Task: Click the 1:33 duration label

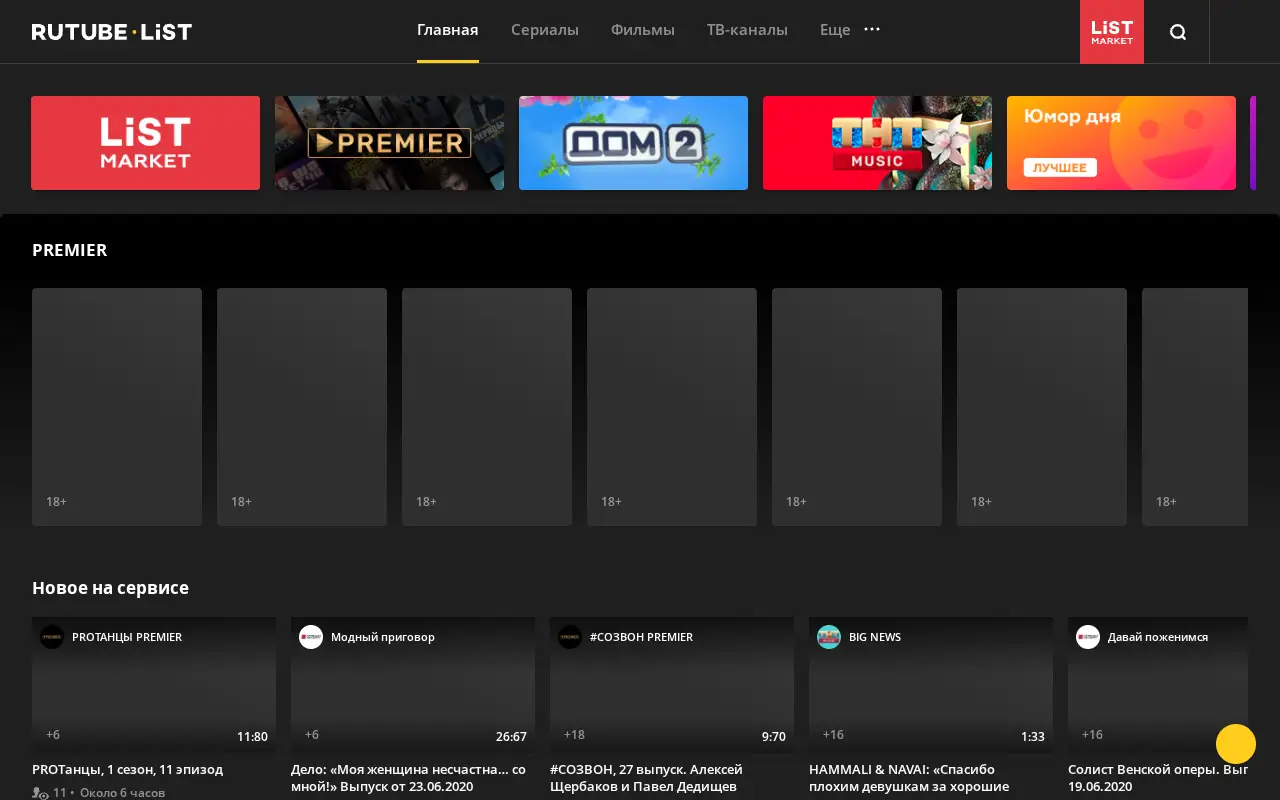Action: [x=1033, y=737]
